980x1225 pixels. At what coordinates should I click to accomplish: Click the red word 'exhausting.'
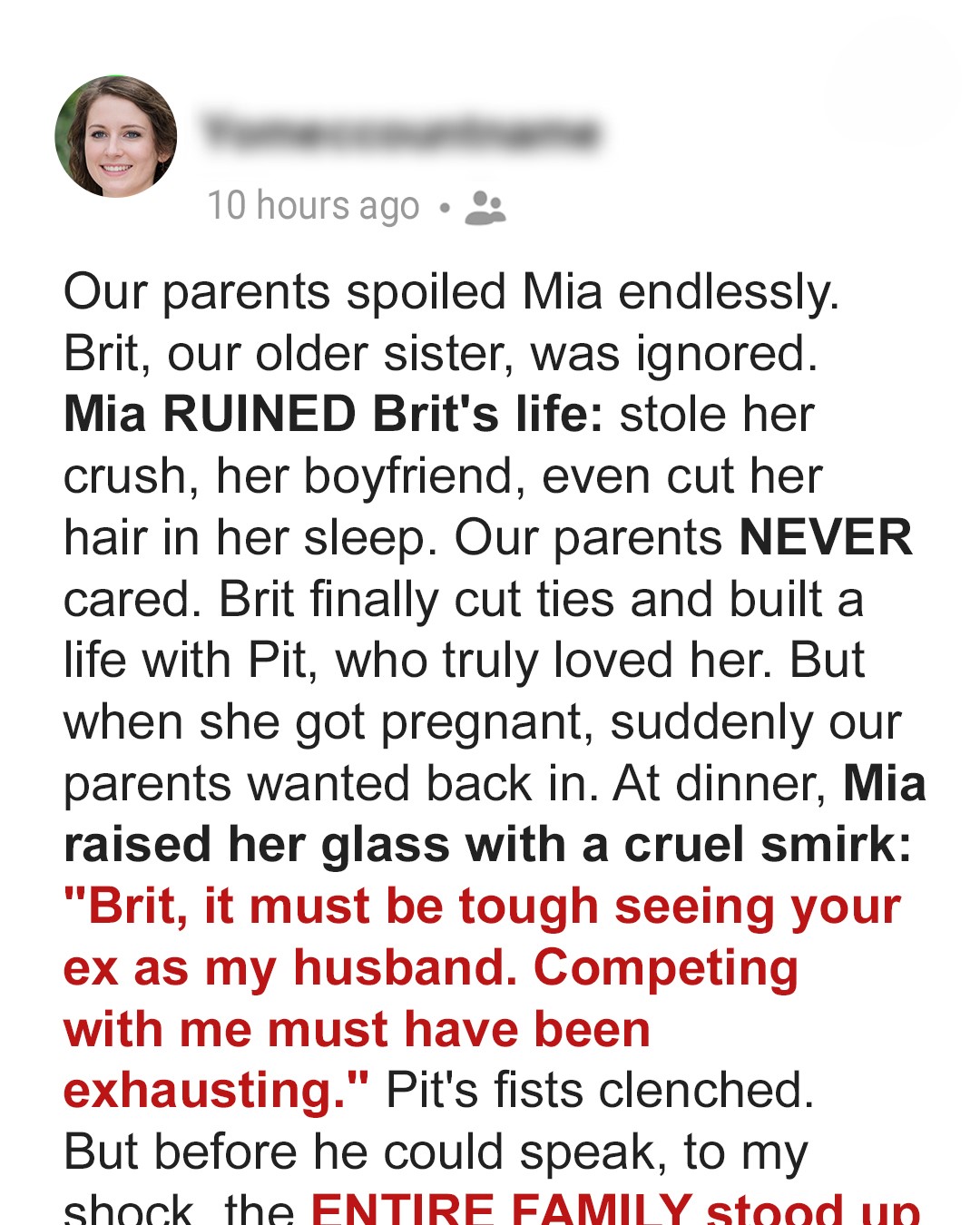pyautogui.click(x=216, y=1090)
